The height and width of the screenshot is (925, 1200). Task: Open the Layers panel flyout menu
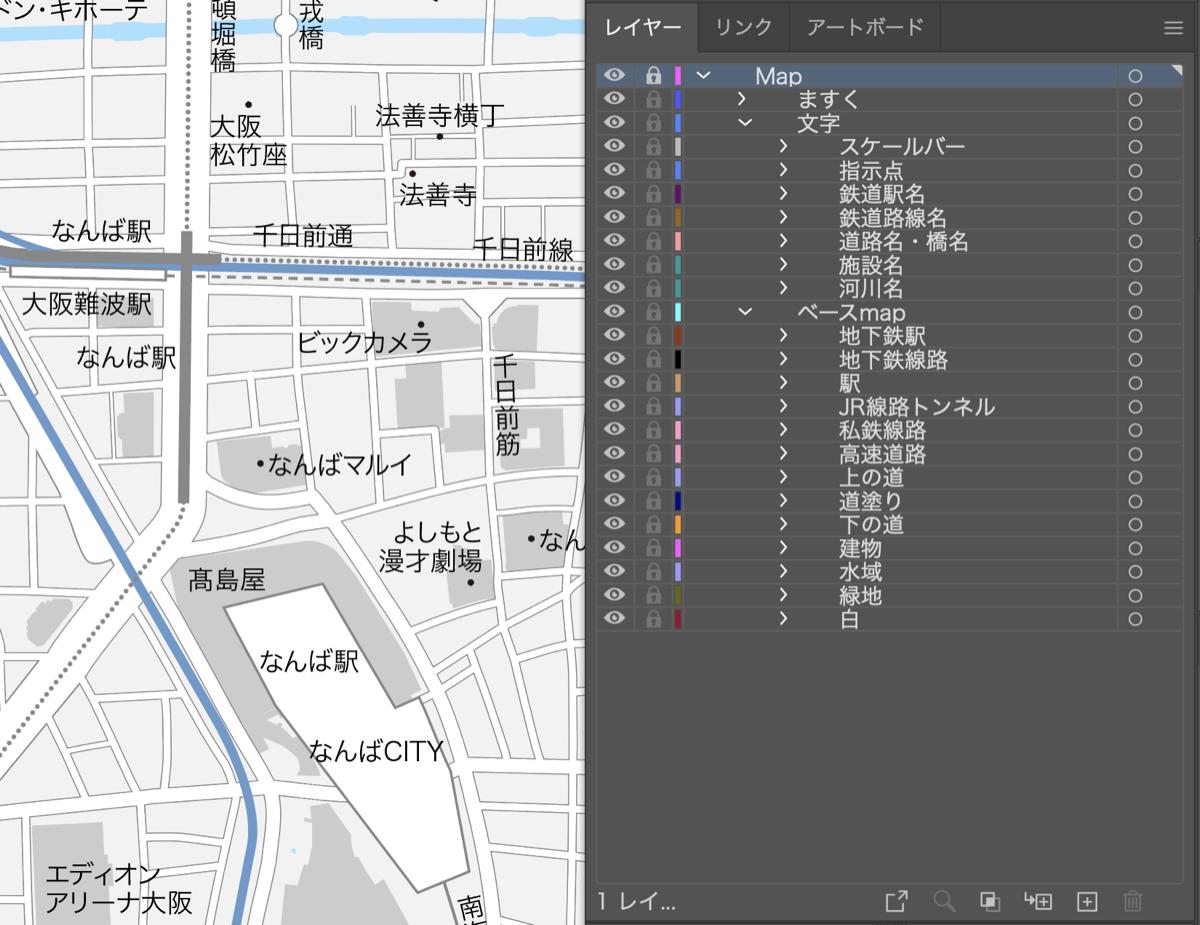[1172, 28]
